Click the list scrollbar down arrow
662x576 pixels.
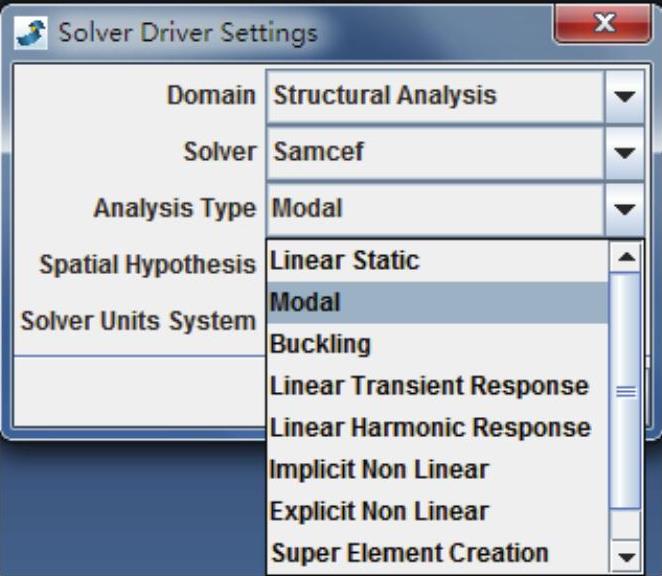pos(626,557)
